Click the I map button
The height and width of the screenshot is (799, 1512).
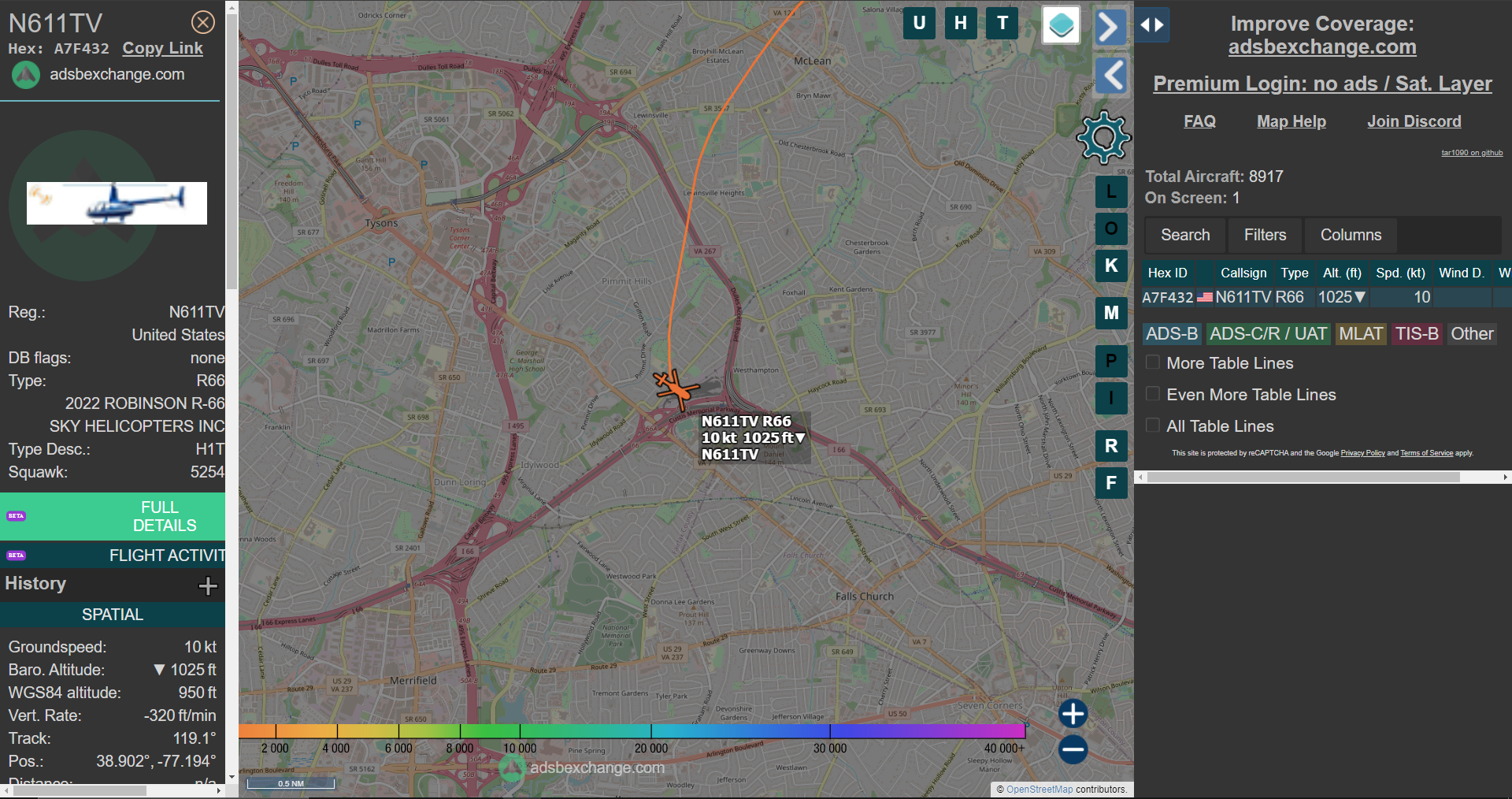point(1111,398)
